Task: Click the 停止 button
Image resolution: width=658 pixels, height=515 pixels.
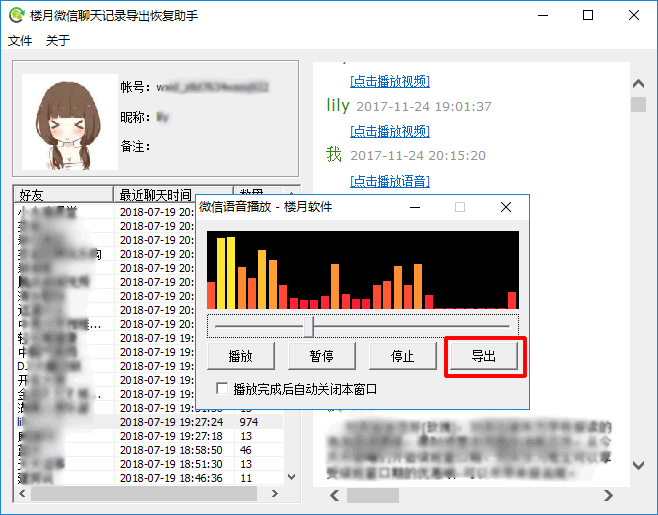Action: (403, 356)
